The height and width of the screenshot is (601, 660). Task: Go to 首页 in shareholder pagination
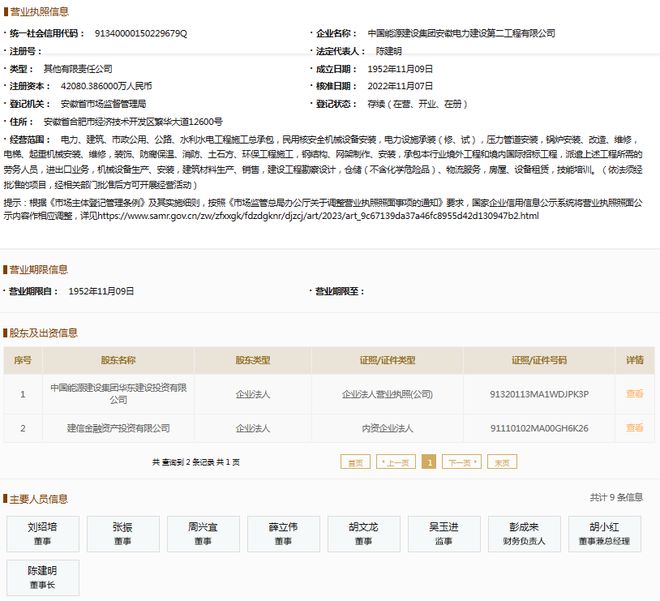click(355, 462)
